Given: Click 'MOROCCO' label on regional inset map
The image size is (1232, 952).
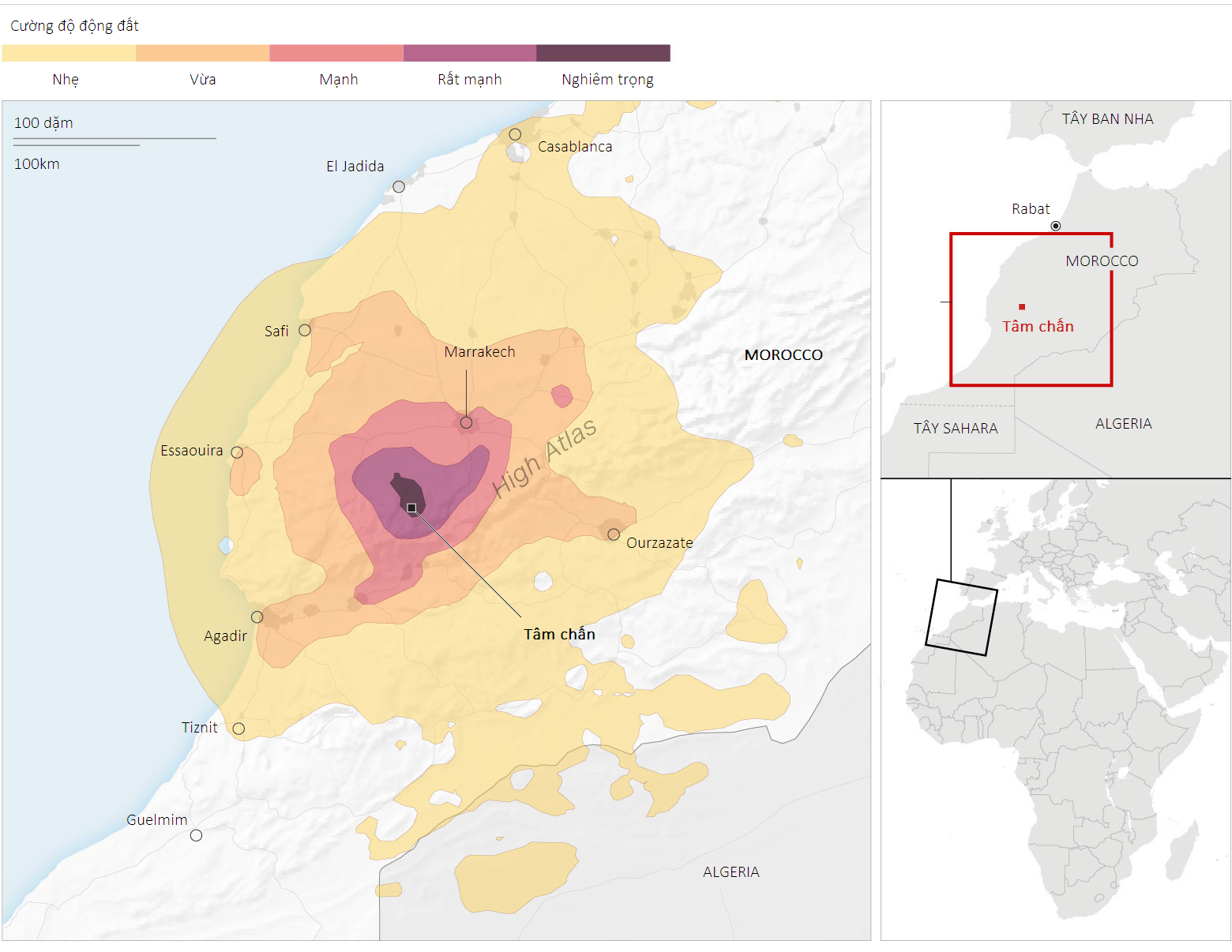Looking at the screenshot, I should click(x=1102, y=261).
